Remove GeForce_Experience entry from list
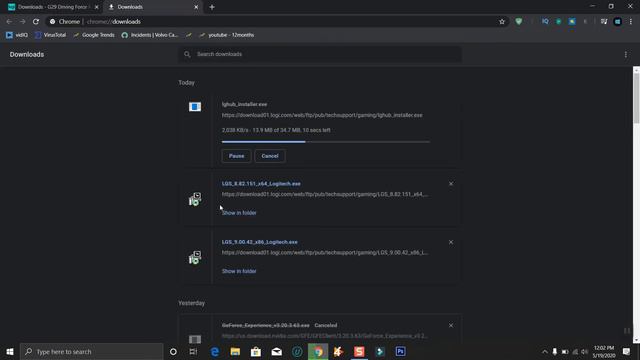The image size is (640, 360). (451, 325)
